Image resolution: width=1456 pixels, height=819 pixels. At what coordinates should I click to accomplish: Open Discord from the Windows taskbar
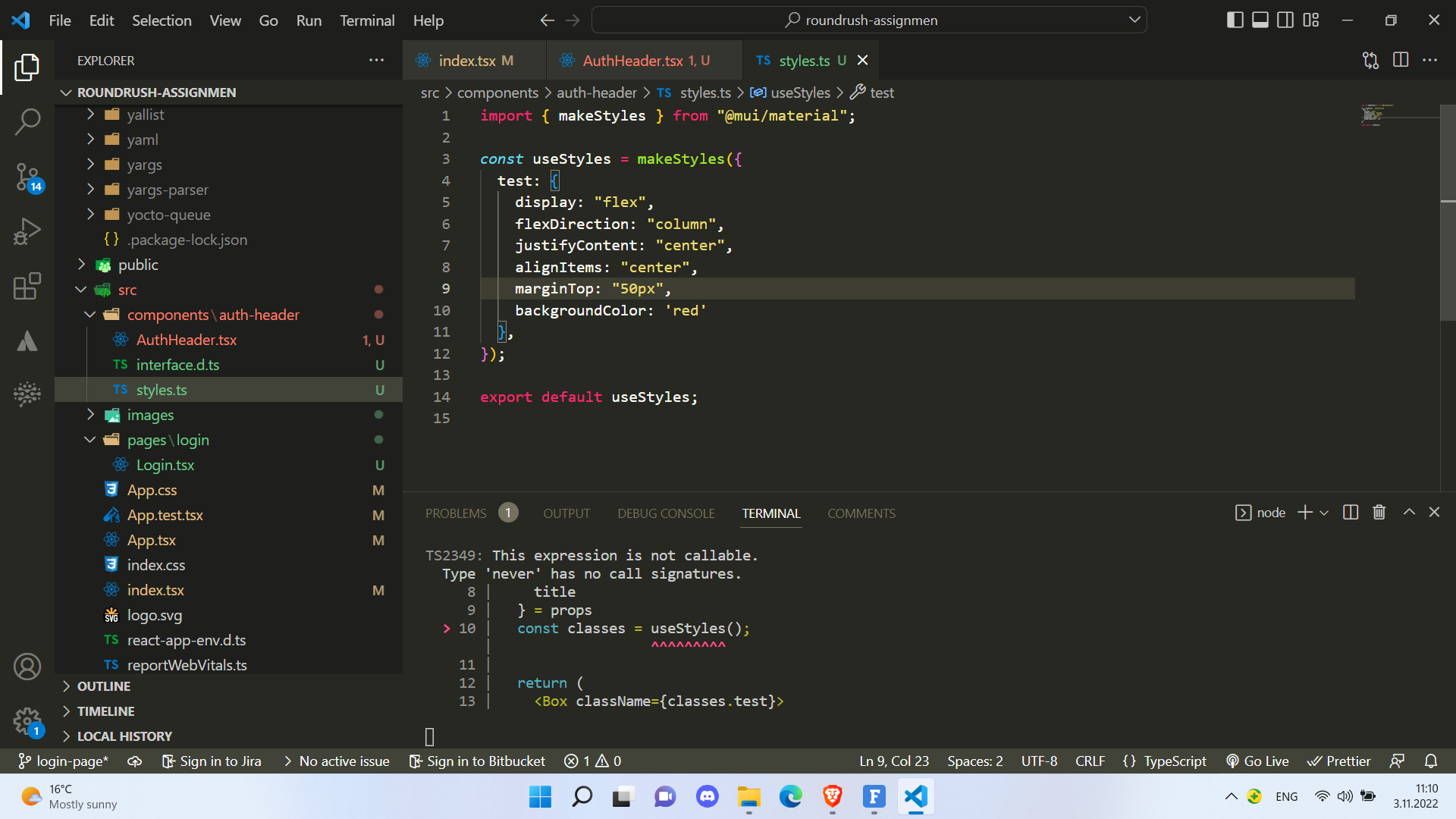(x=707, y=796)
